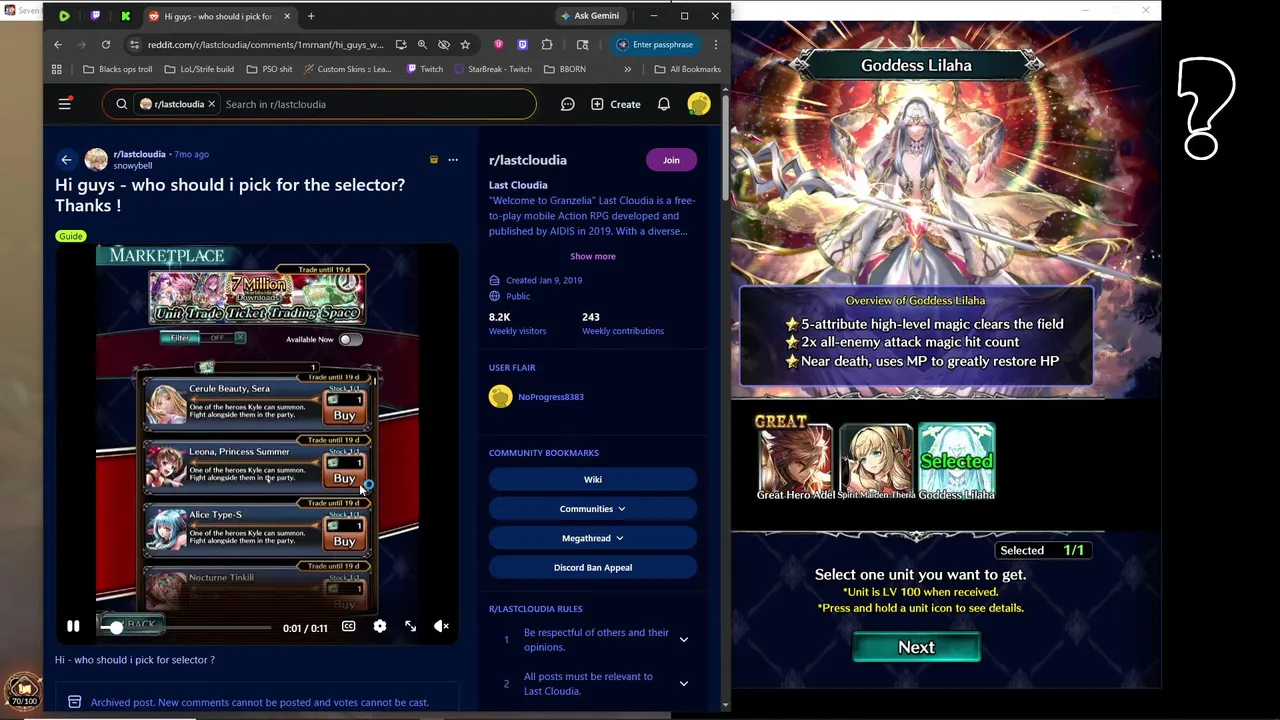Screen dimensions: 1280x720
Task: Go back using the post back arrow
Action: click(x=66, y=160)
